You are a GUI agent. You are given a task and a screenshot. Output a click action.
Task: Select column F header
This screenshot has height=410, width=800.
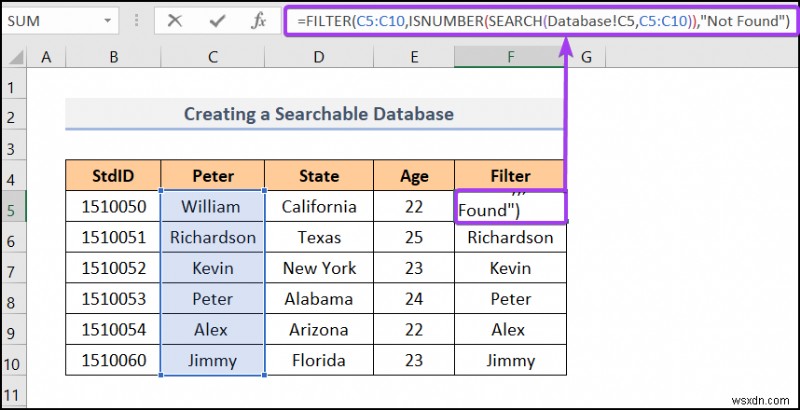pos(509,58)
